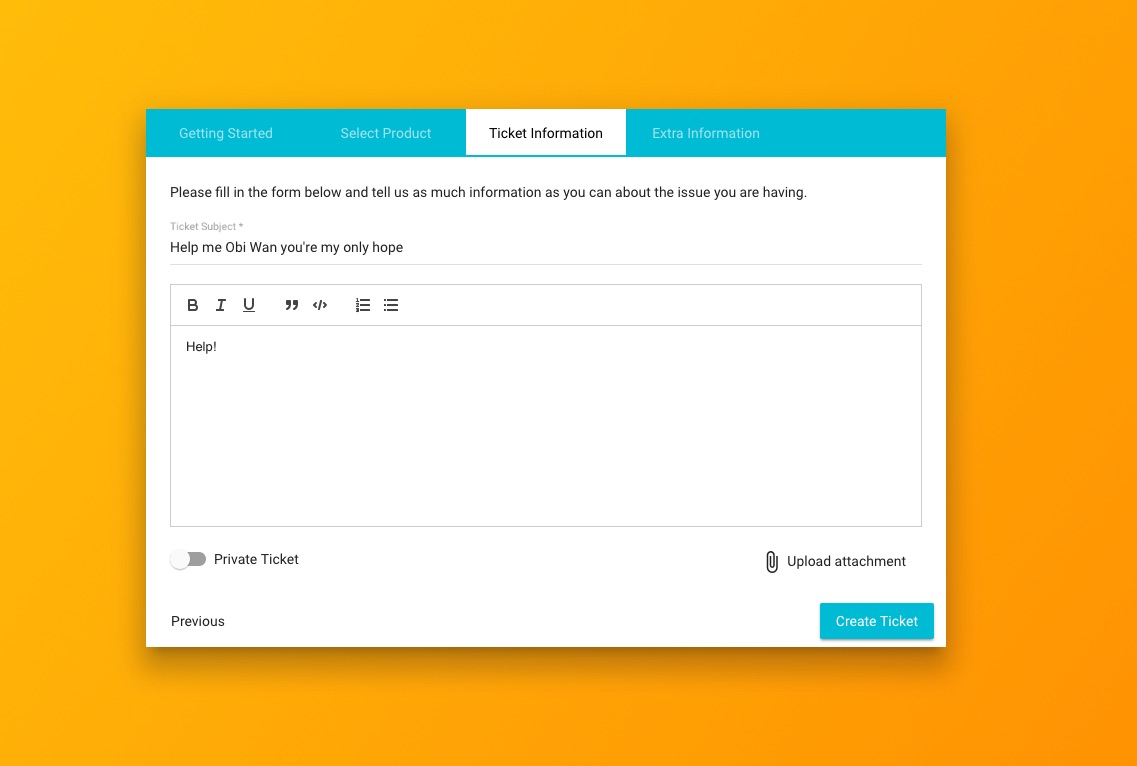Insert a blockquote

(x=292, y=305)
